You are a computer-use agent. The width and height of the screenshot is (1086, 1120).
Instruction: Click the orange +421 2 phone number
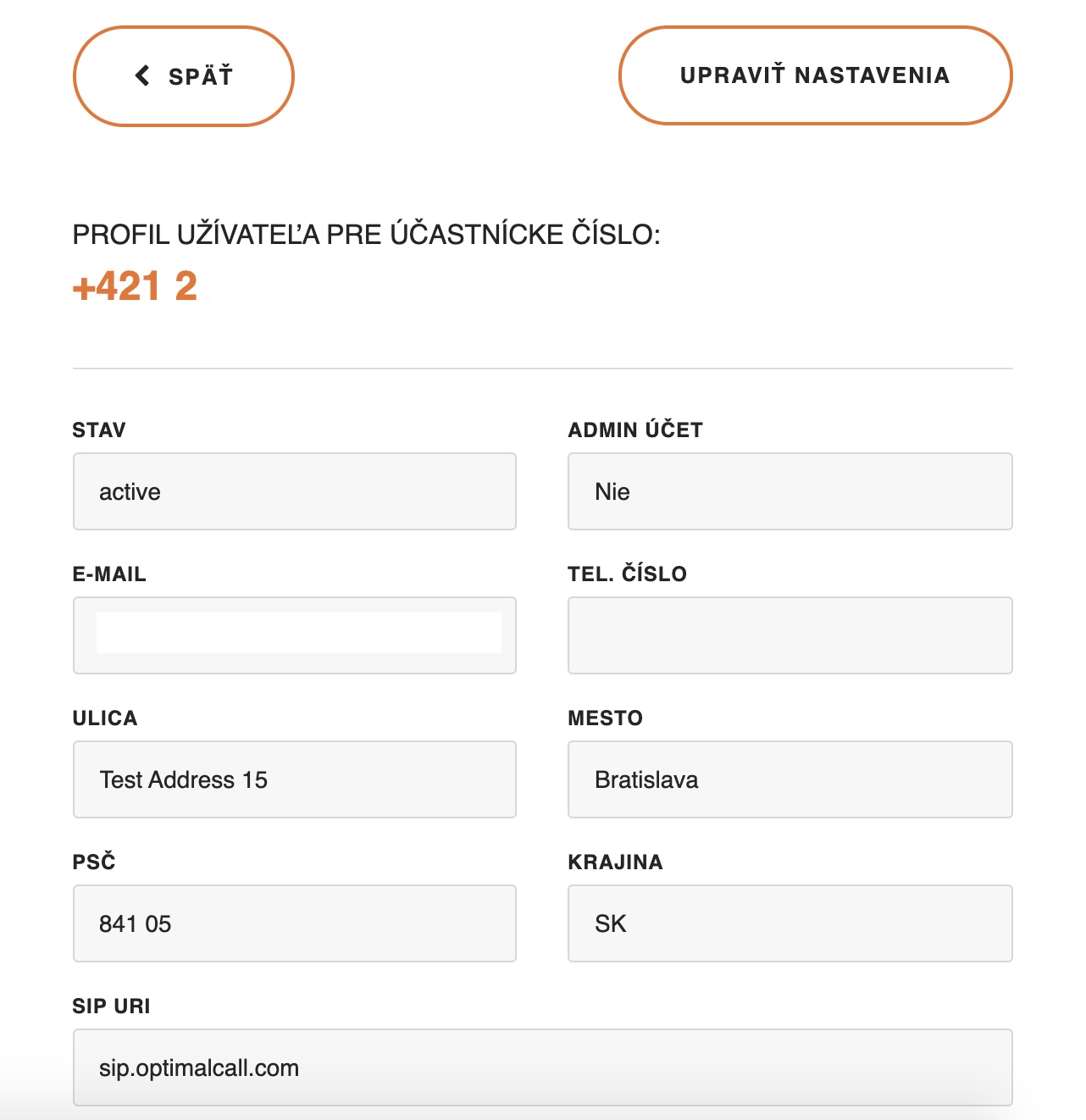[136, 286]
